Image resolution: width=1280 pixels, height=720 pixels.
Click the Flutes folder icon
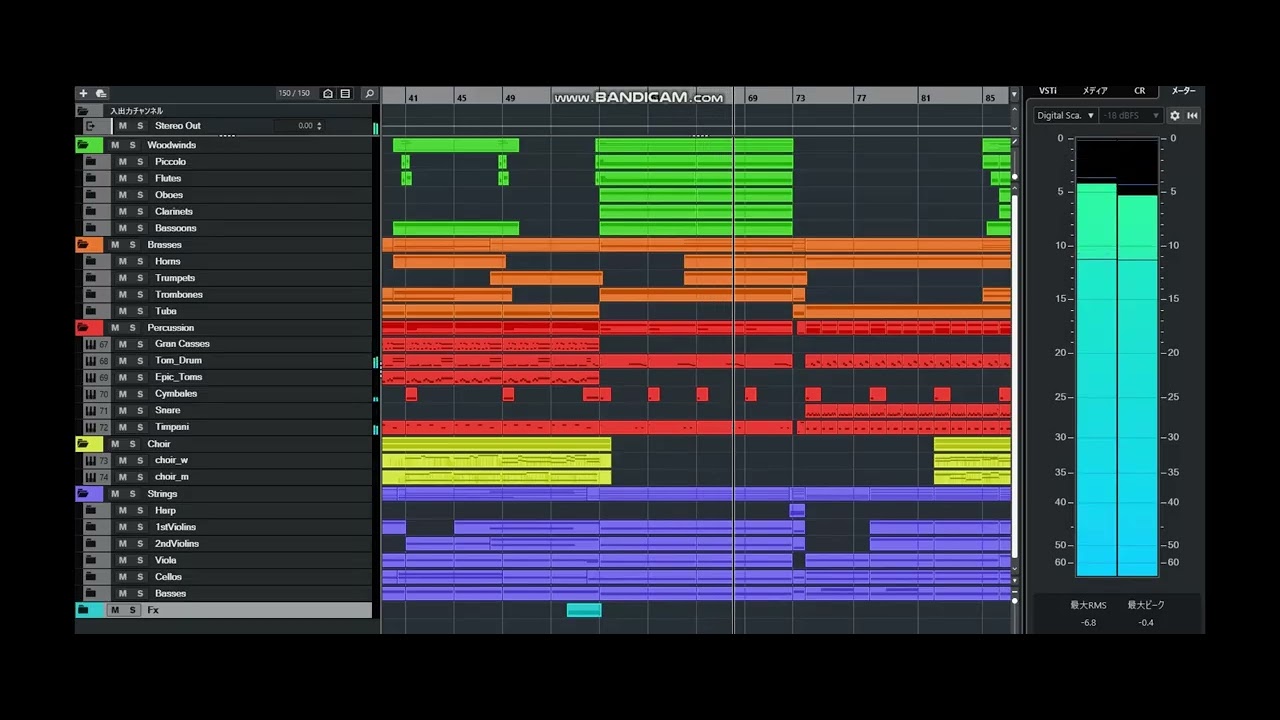tap(91, 178)
